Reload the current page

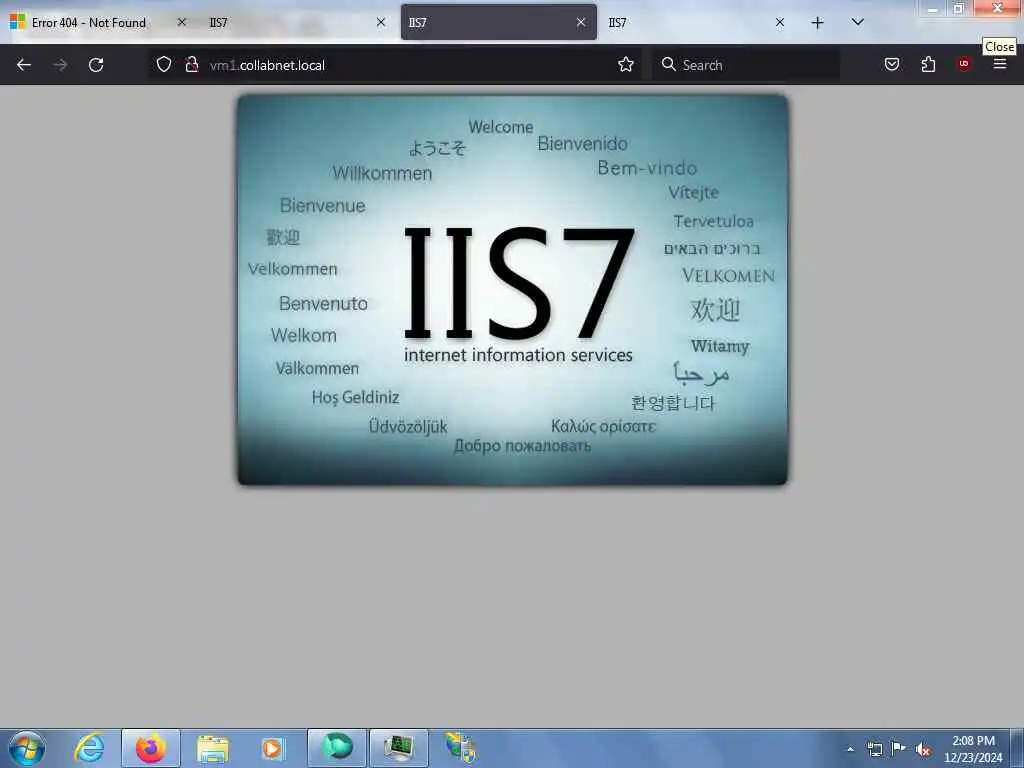click(x=96, y=65)
